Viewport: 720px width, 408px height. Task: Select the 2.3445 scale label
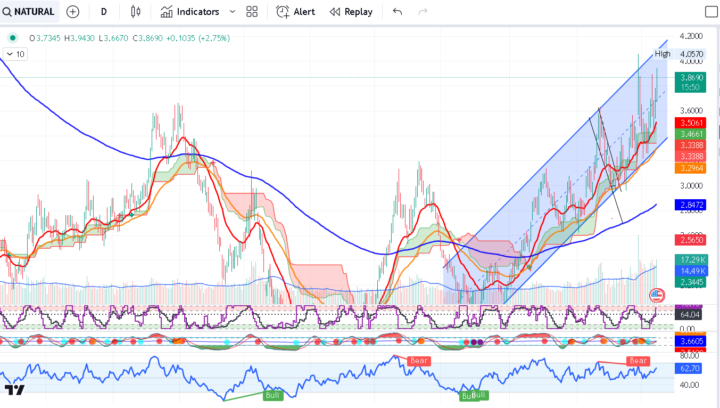coord(690,282)
